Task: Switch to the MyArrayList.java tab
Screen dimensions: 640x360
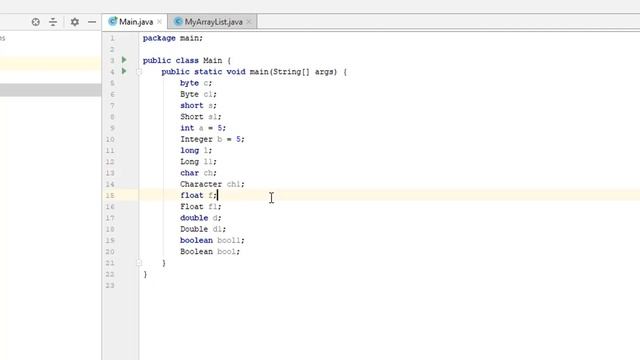Action: click(x=213, y=22)
